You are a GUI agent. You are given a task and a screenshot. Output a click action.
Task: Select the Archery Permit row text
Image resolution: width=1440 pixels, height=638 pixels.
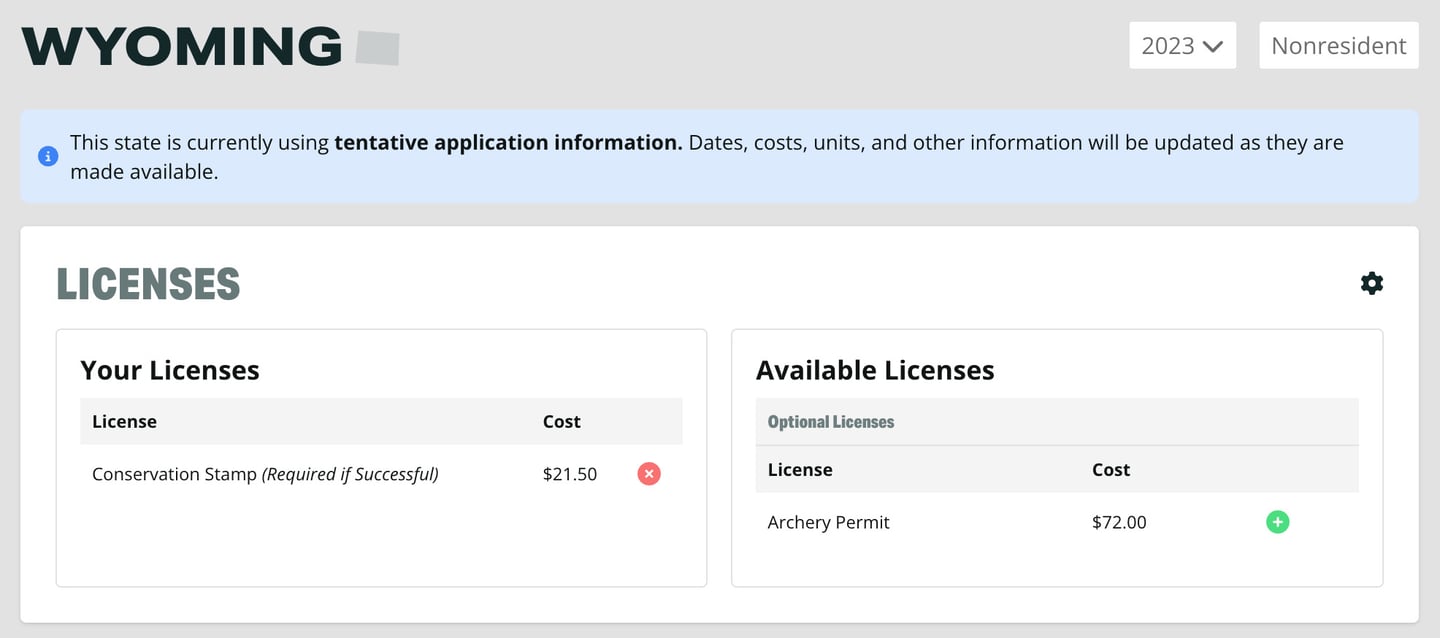click(828, 522)
